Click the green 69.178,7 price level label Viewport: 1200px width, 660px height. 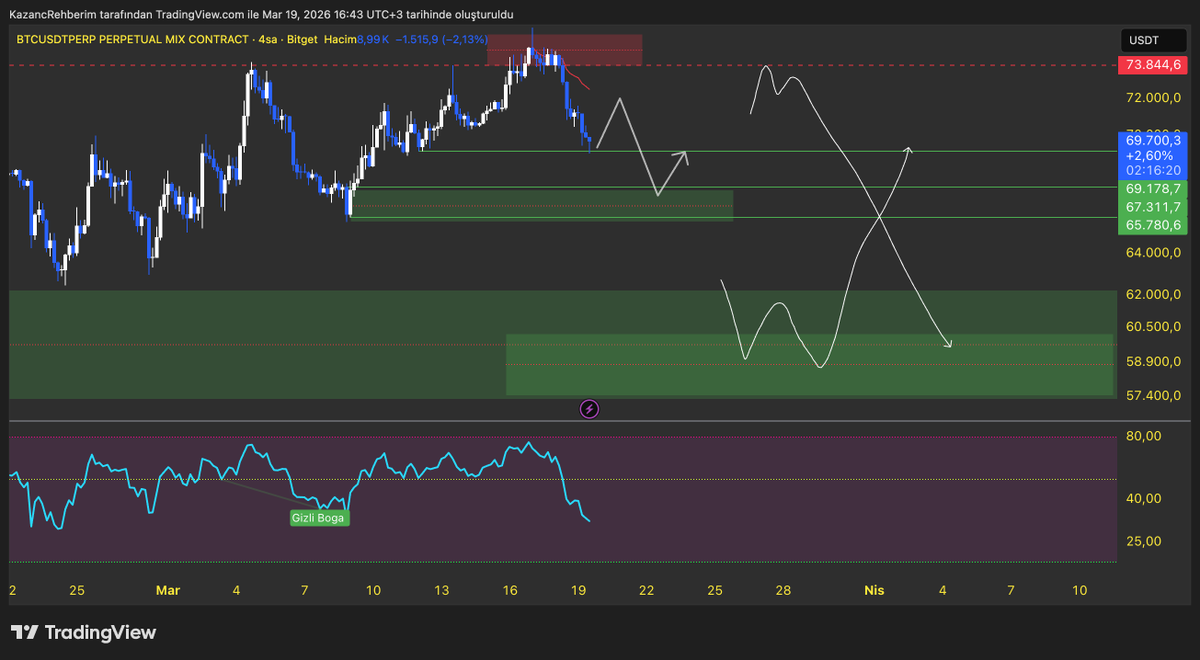pyautogui.click(x=1152, y=188)
